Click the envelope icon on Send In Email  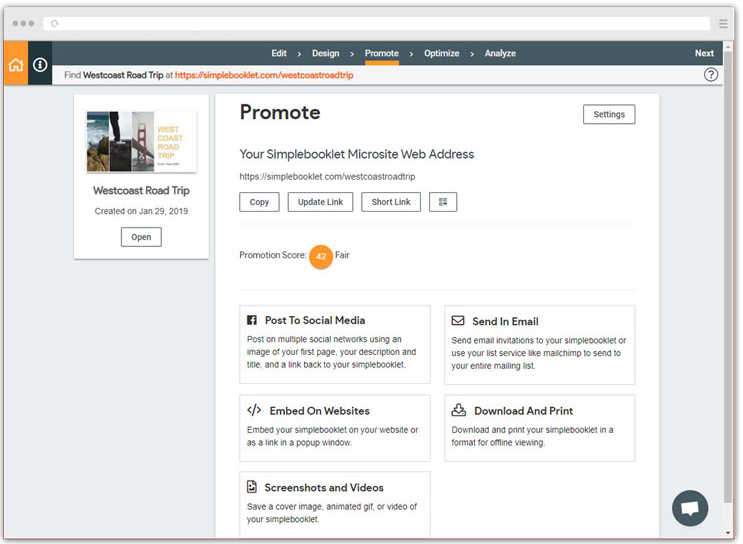tap(458, 321)
